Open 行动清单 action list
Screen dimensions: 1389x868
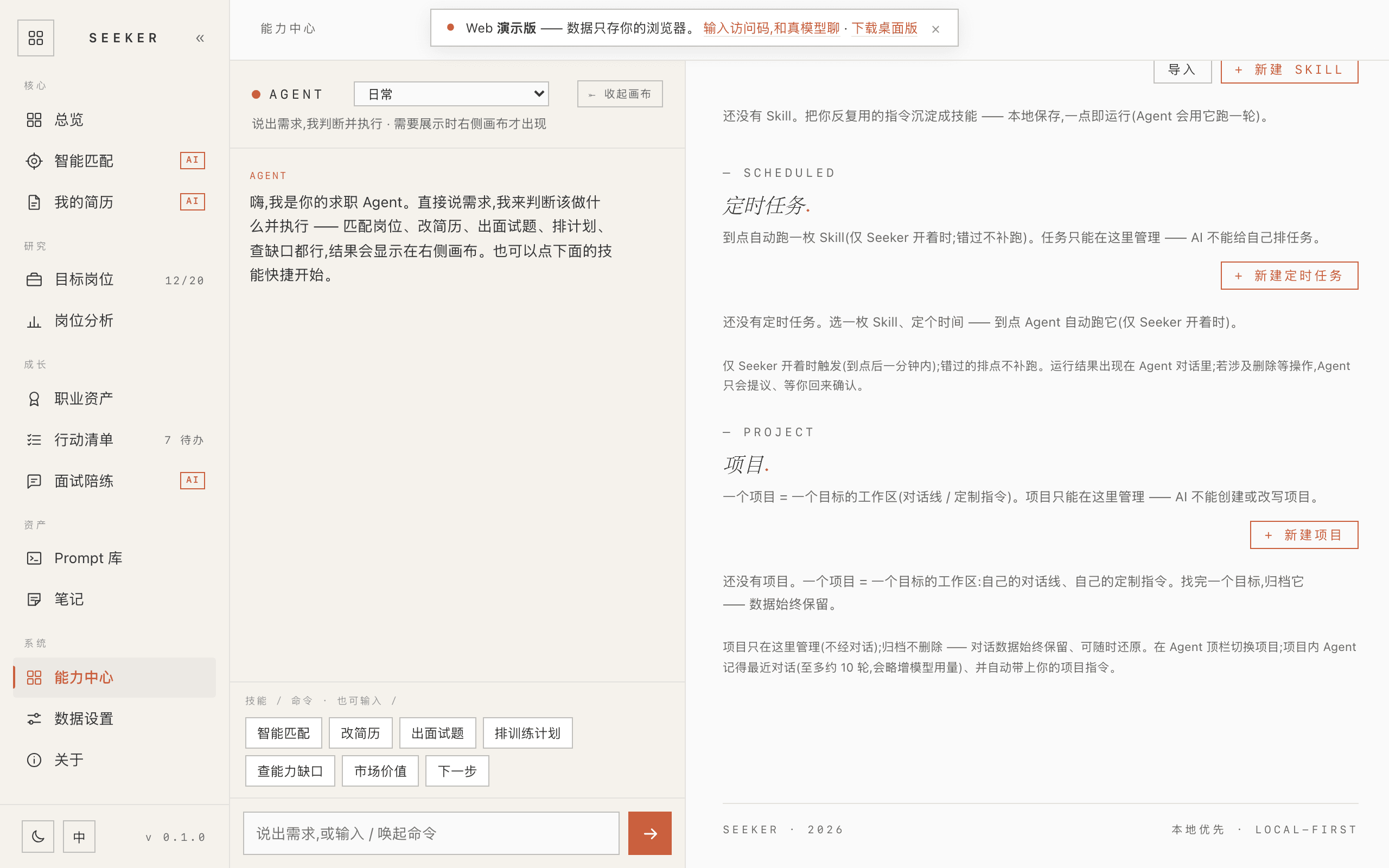114,440
